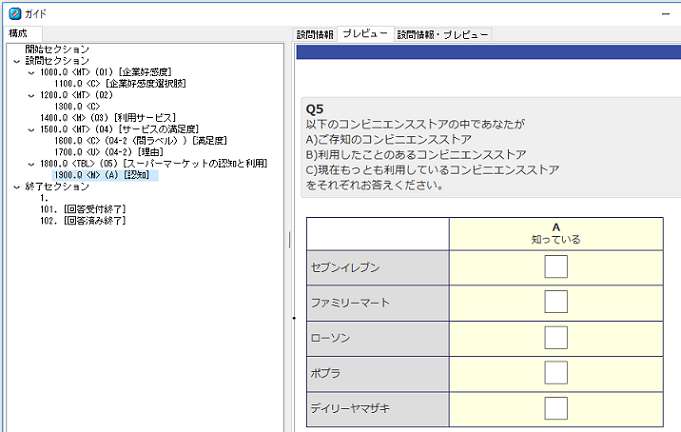Select 1800.0 スーパーマーケットの認知と利用 row
The image size is (681, 432).
(154, 163)
